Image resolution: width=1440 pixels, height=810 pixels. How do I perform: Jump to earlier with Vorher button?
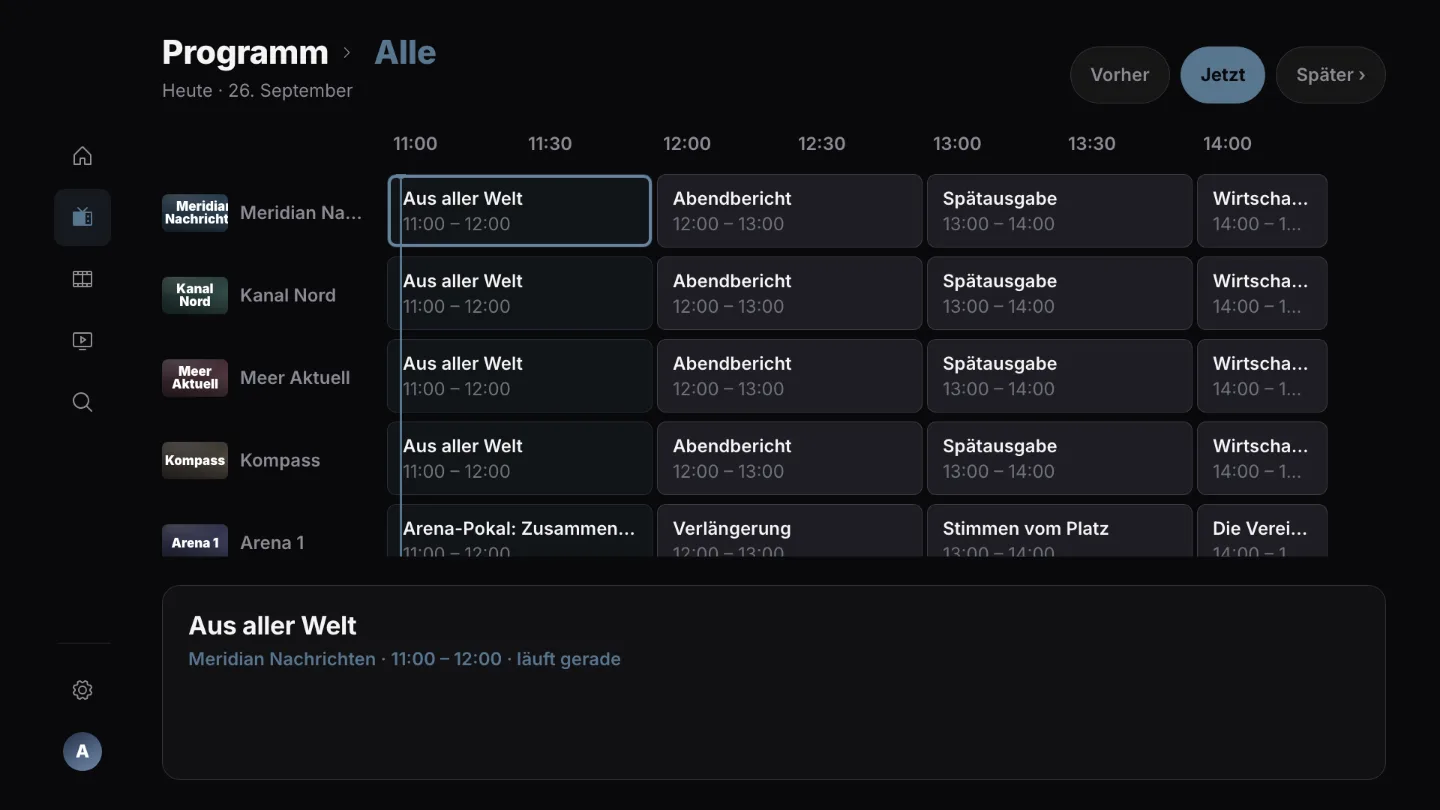pos(1120,75)
